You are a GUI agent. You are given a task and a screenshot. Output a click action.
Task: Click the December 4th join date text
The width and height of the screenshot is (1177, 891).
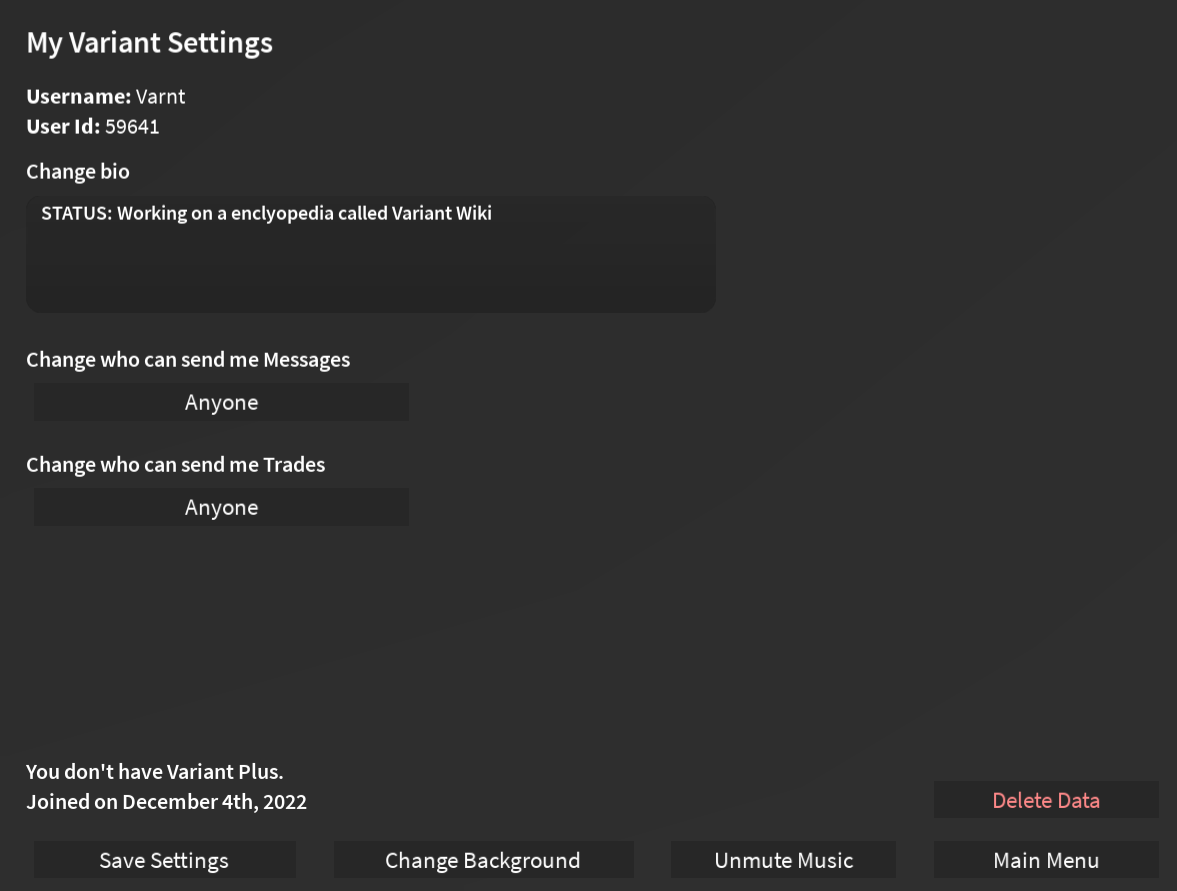[x=166, y=801]
